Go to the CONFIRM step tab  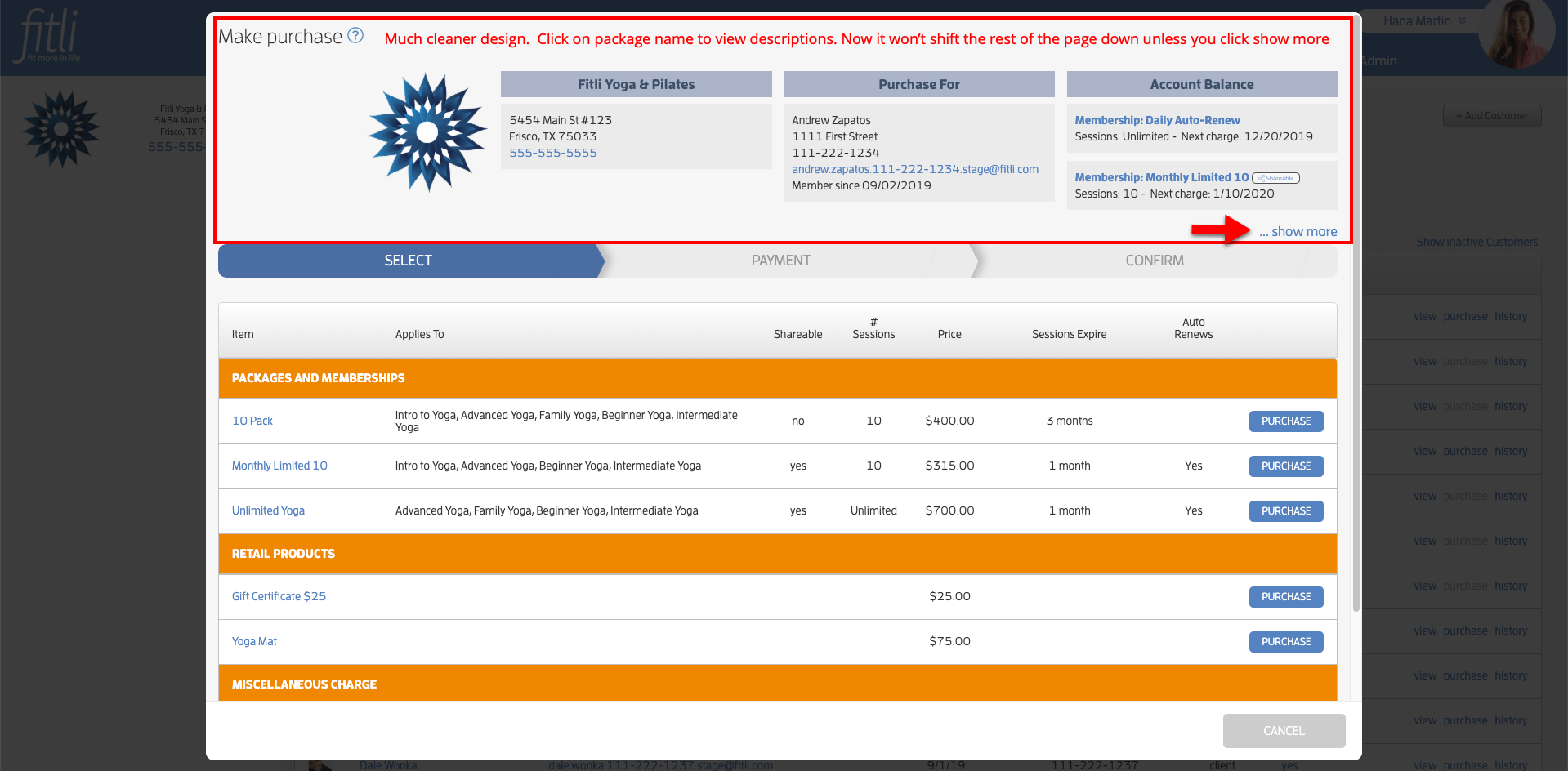[1155, 261]
